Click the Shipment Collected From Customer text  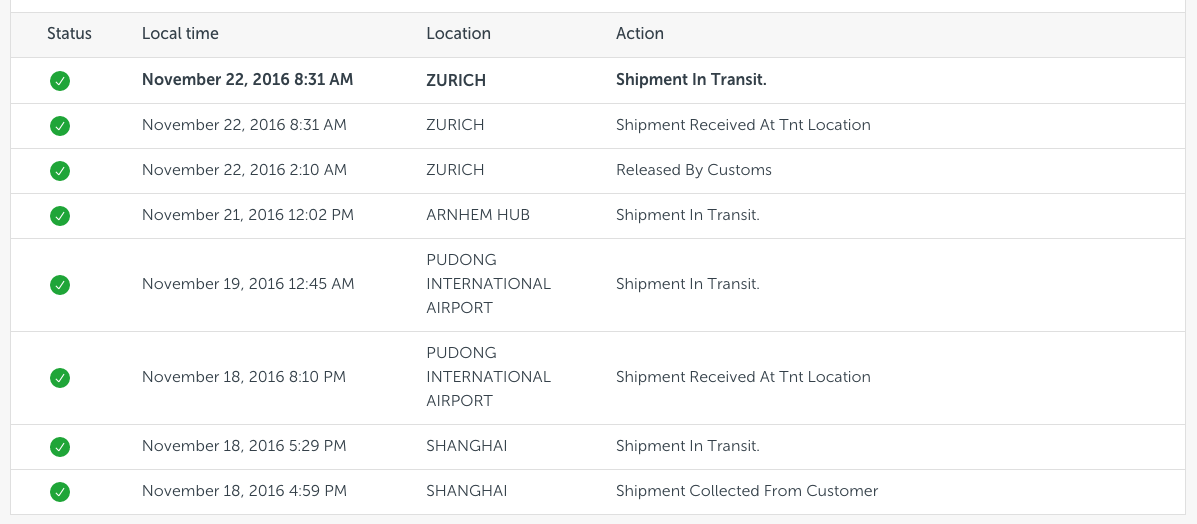pos(747,490)
